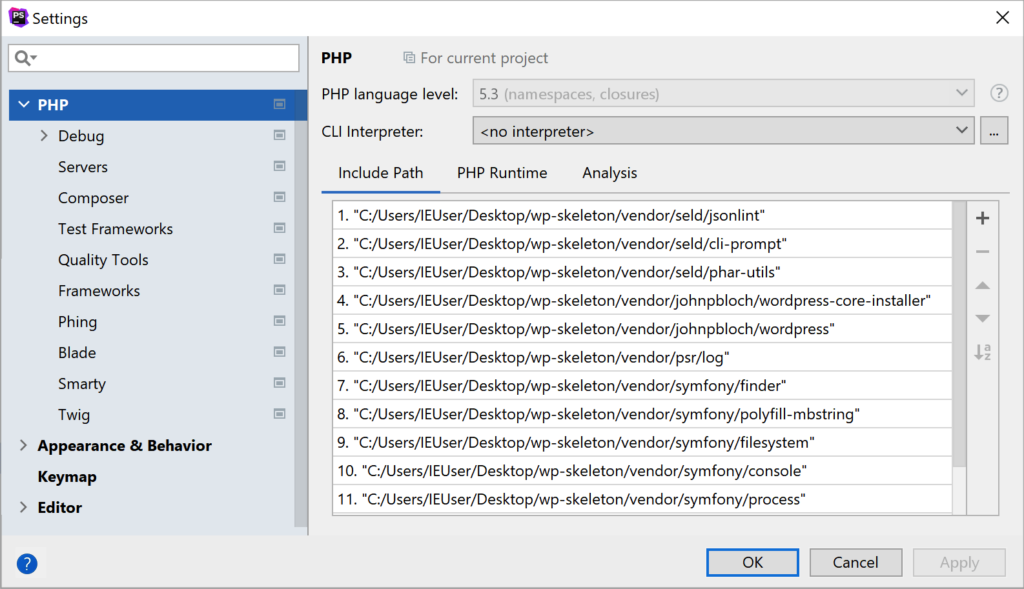The image size is (1024, 589).
Task: Browse CLI interpreters with ellipsis button
Action: coord(993,131)
